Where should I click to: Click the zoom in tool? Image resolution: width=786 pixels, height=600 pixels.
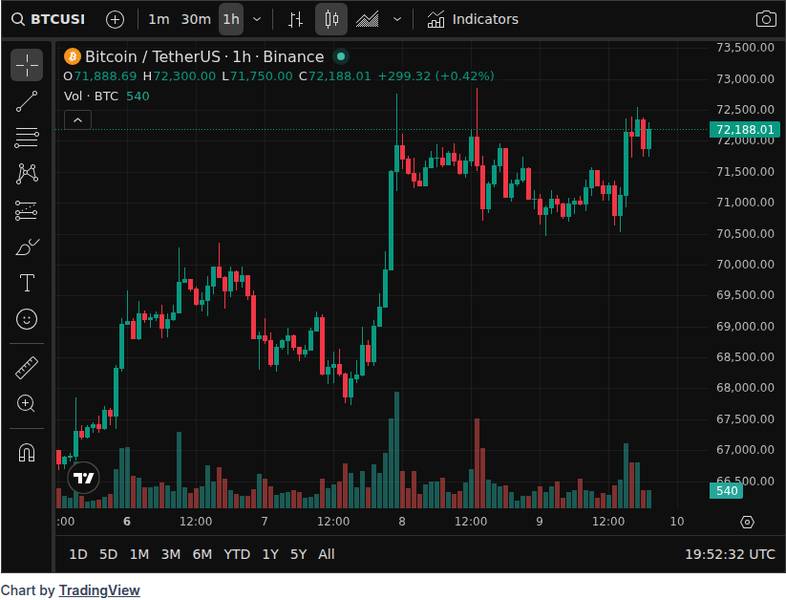coord(27,404)
